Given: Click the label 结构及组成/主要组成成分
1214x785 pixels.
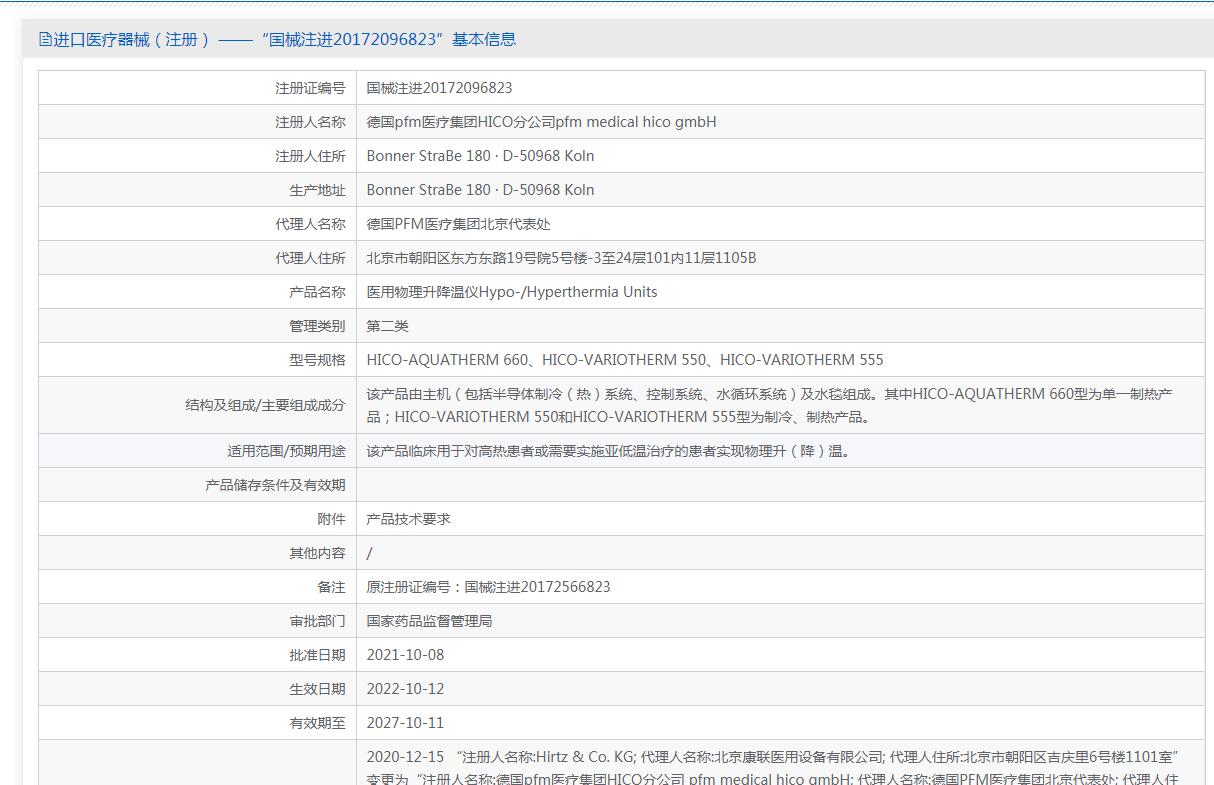Looking at the screenshot, I should pyautogui.click(x=265, y=405).
